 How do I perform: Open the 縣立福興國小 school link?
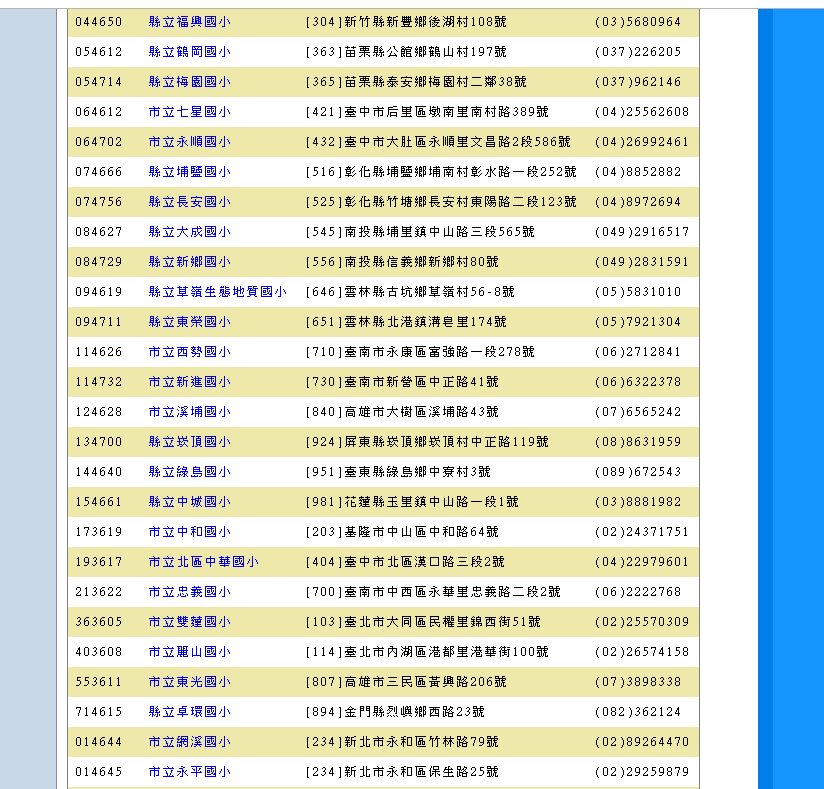pyautogui.click(x=189, y=22)
